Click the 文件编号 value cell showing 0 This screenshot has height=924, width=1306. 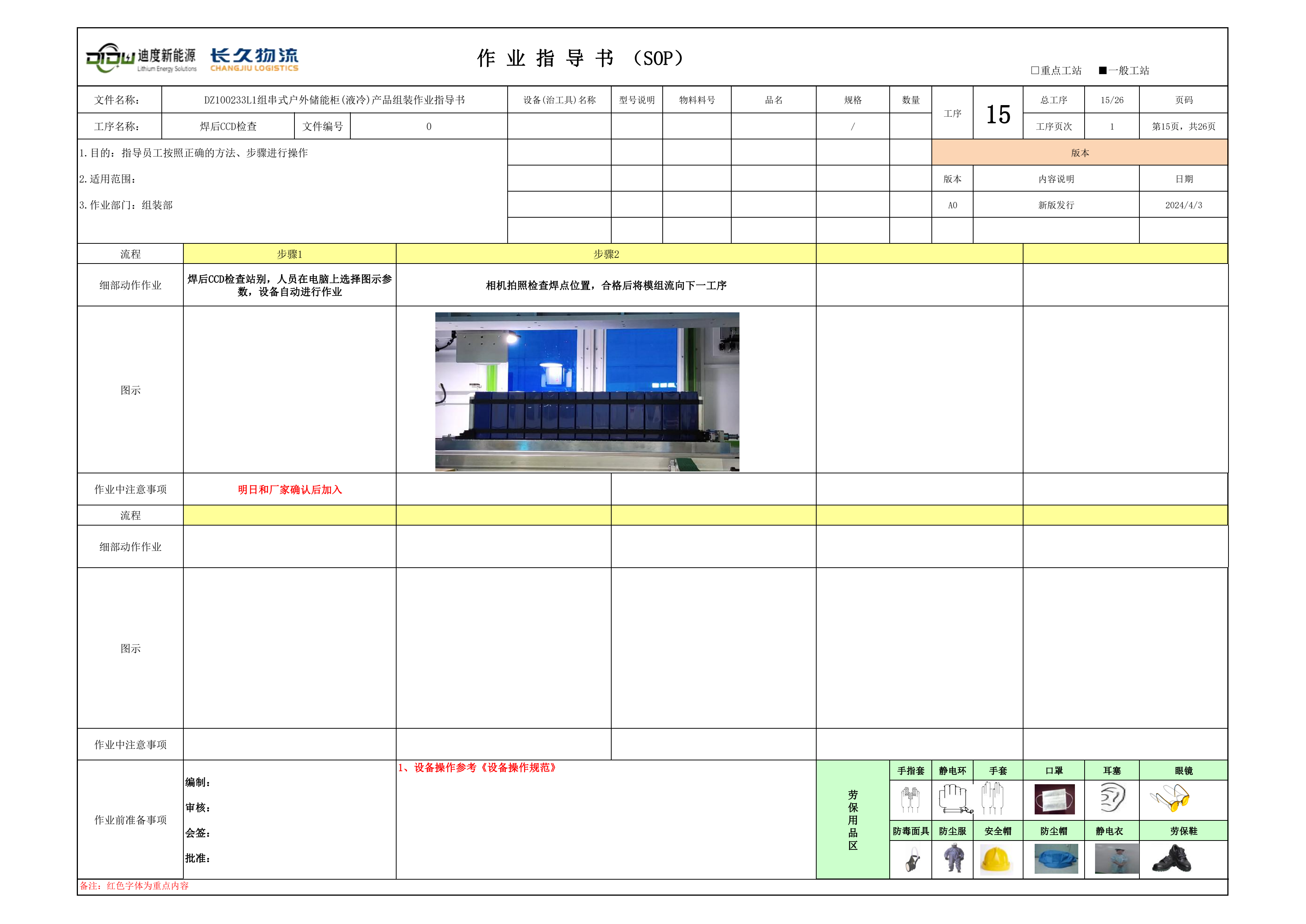pyautogui.click(x=428, y=126)
